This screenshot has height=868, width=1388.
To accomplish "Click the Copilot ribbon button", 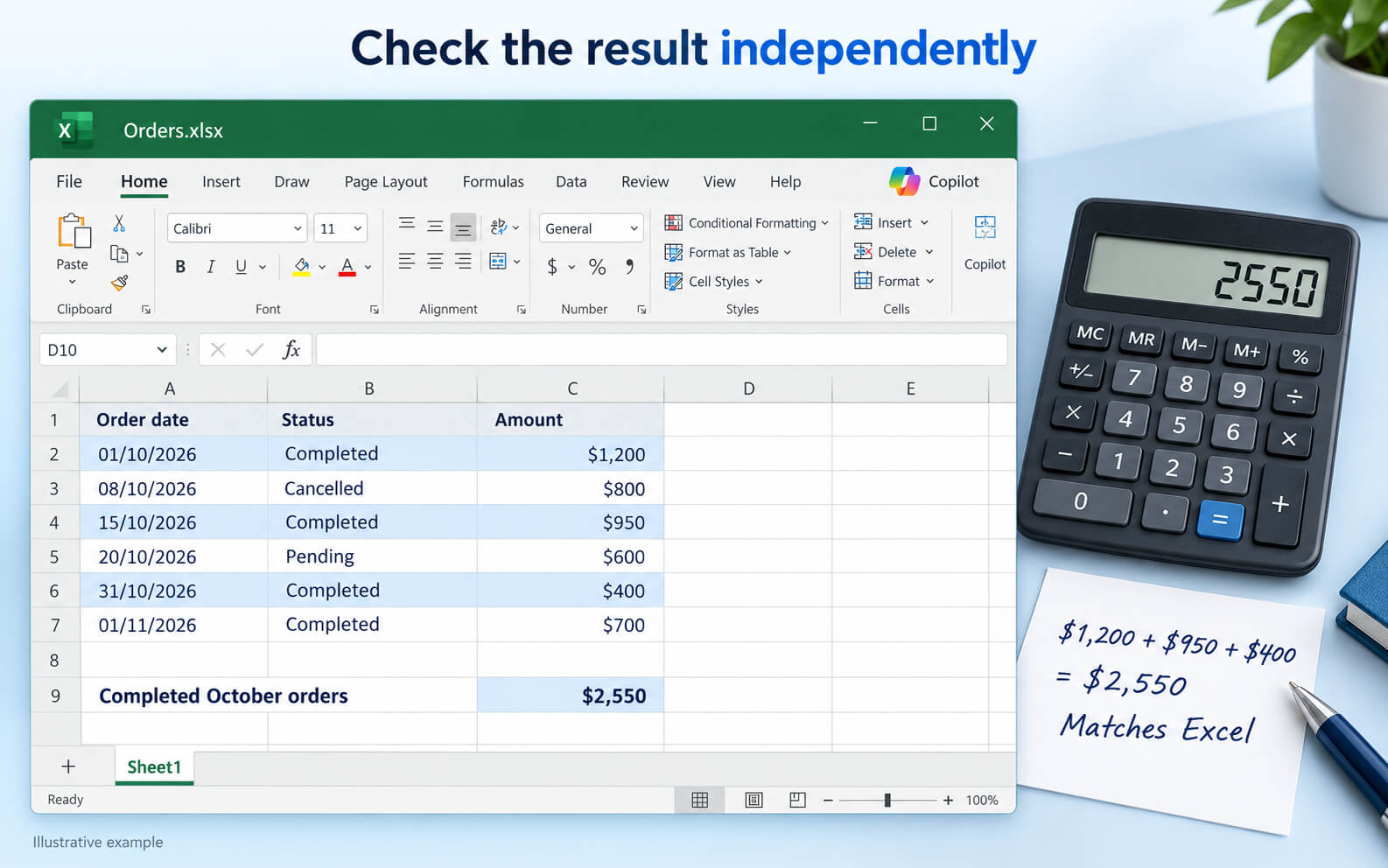I will click(985, 243).
